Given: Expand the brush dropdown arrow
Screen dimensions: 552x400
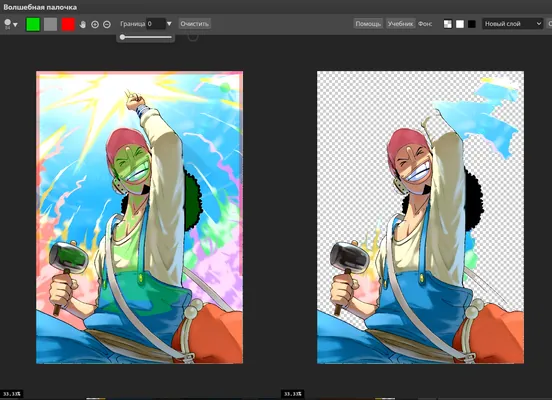Looking at the screenshot, I should (15, 24).
